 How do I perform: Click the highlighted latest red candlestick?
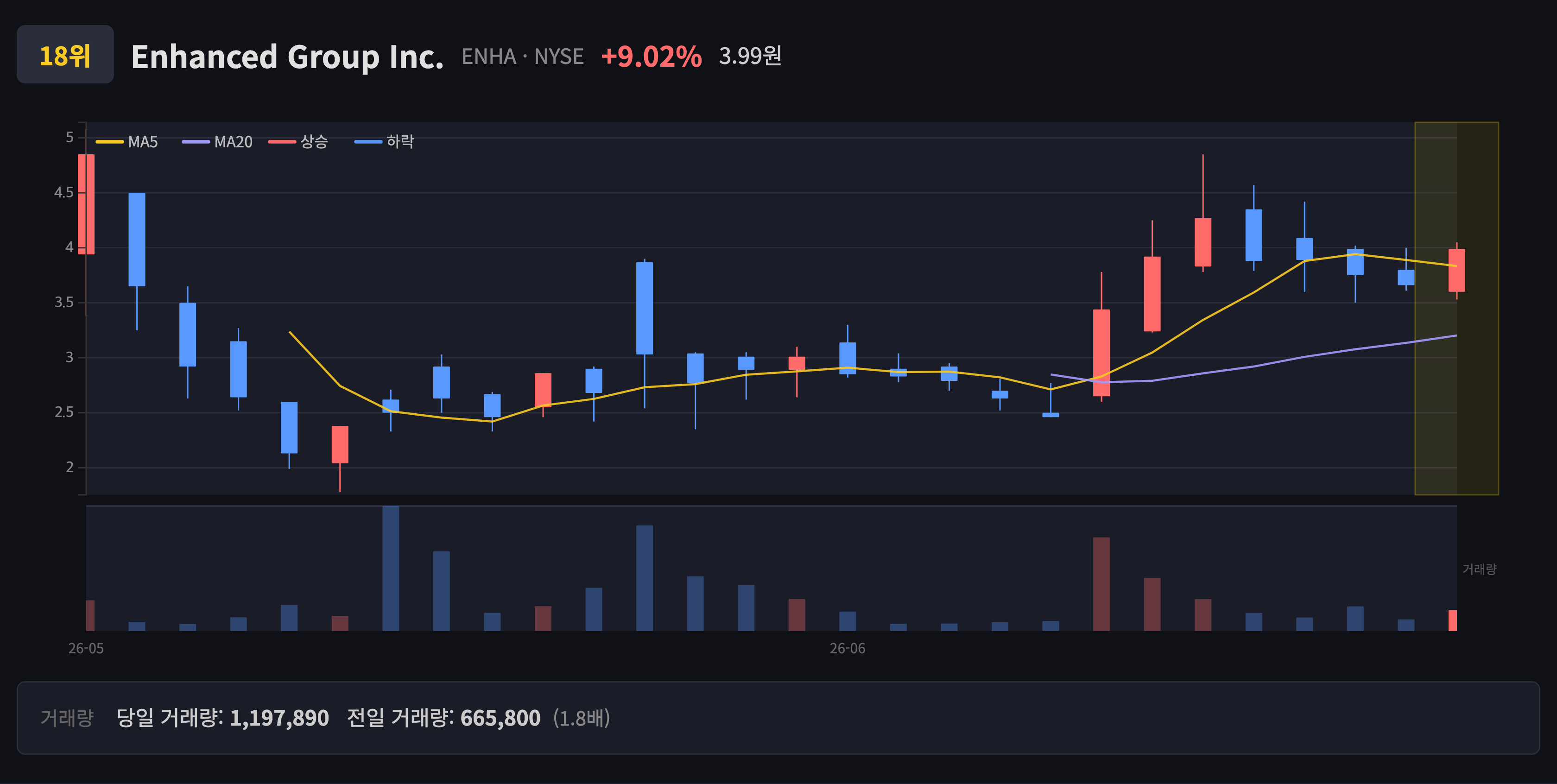1456,270
